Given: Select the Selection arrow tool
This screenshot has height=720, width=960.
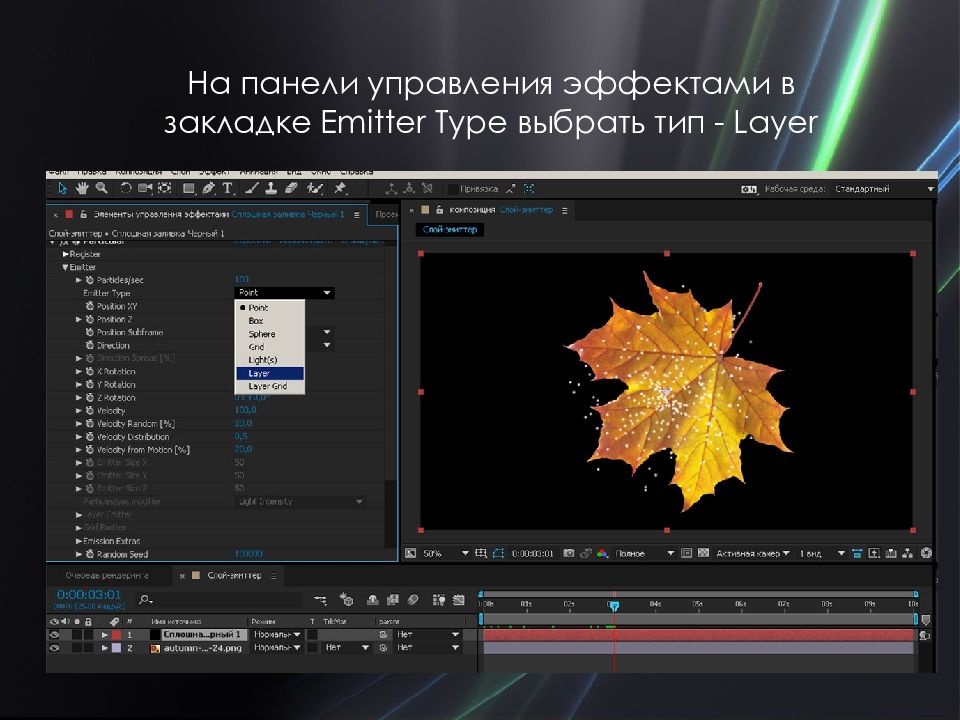Looking at the screenshot, I should pyautogui.click(x=62, y=188).
